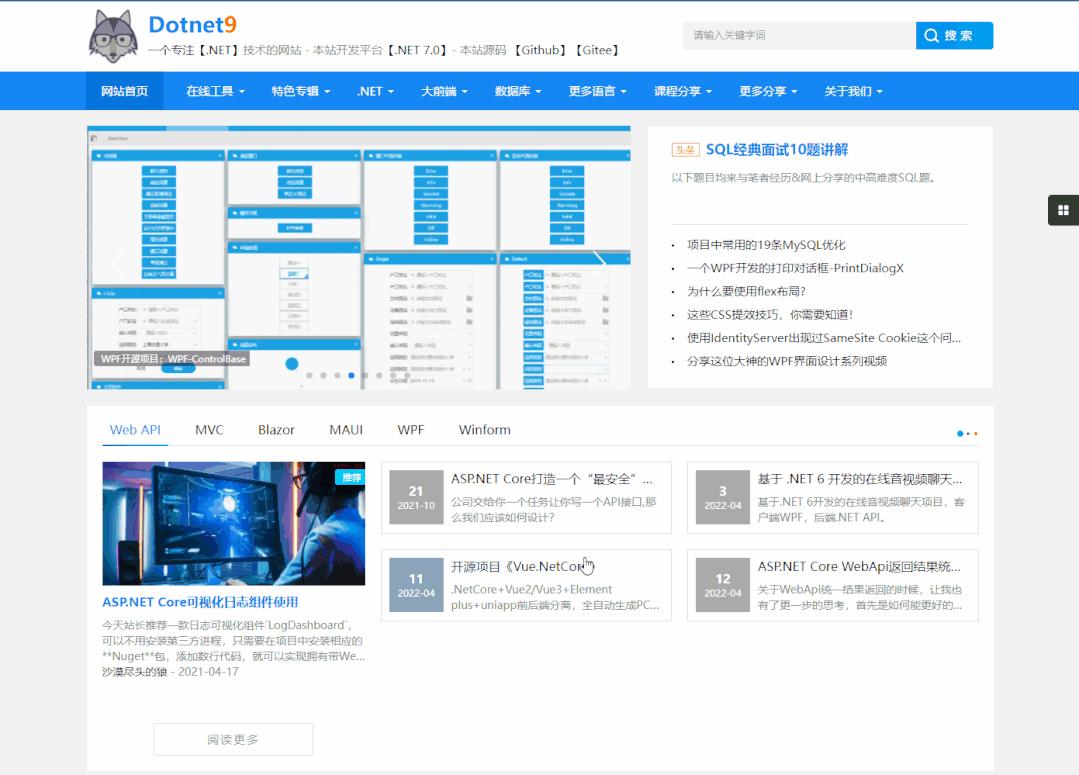Expand the .NET dropdown menu
The image size is (1079, 775).
[x=375, y=91]
